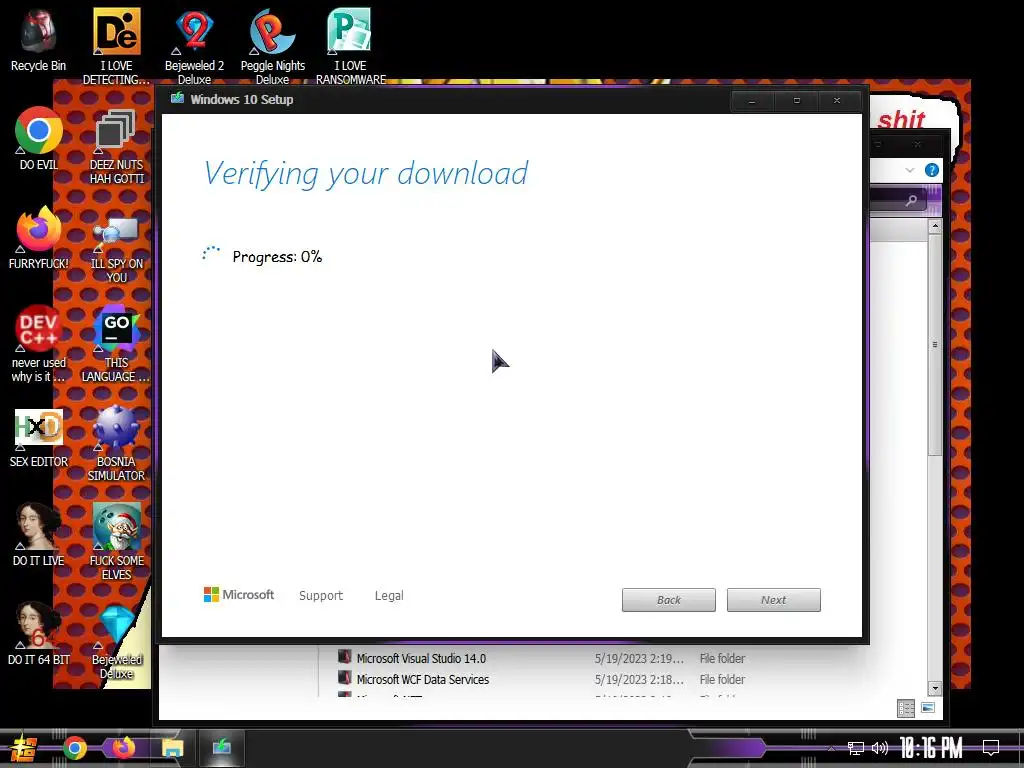Viewport: 1024px width, 768px height.
Task: Open the Support link in Setup
Action: tap(321, 596)
